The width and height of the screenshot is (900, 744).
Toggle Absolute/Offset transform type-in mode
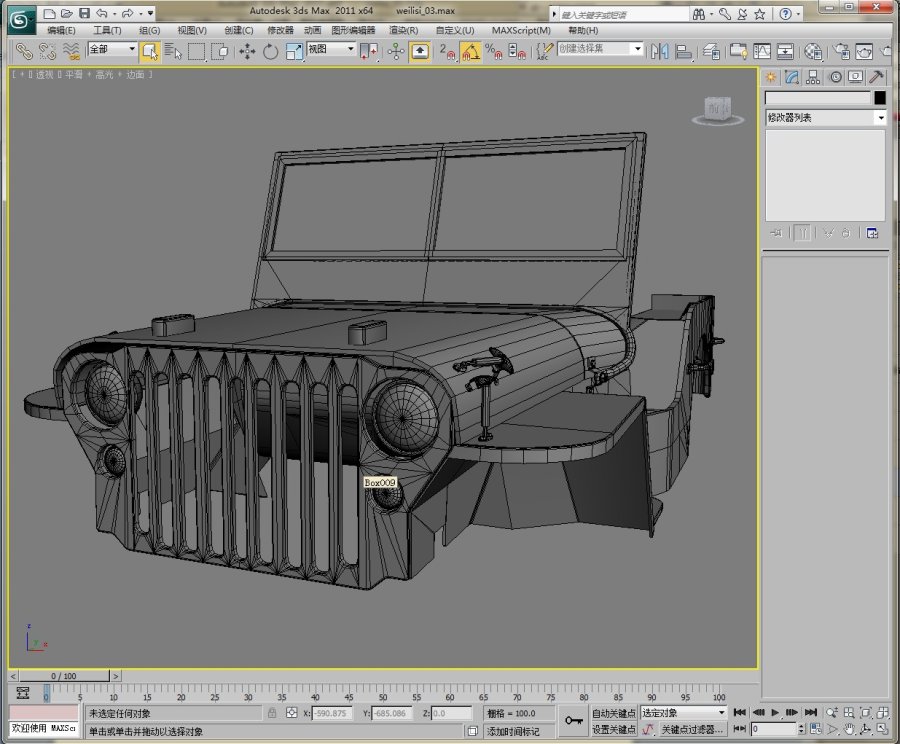point(292,713)
